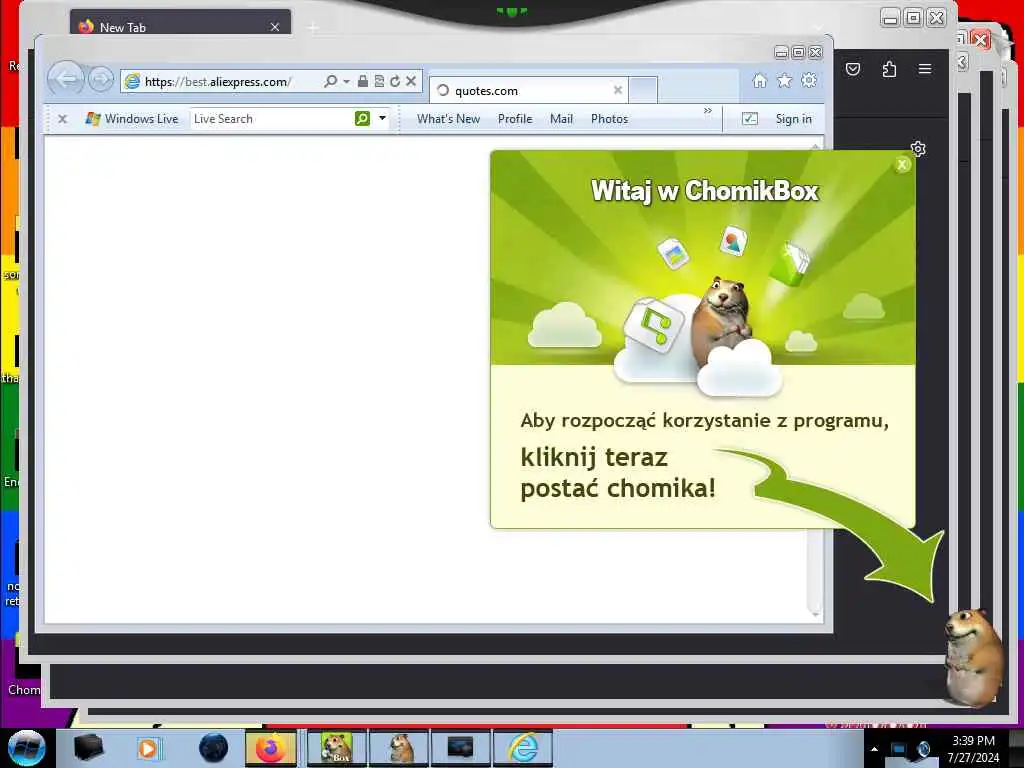Image resolution: width=1024 pixels, height=768 pixels.
Task: Open Profile on Windows Live toolbar
Action: (x=515, y=119)
